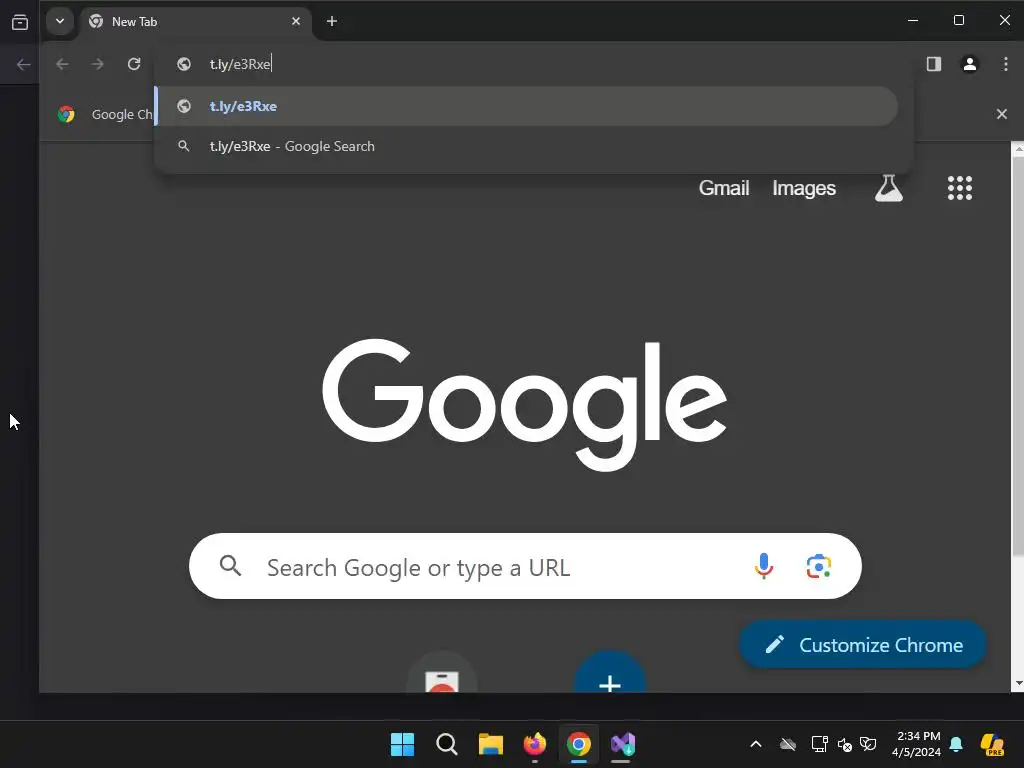Open Images link

coord(804,188)
